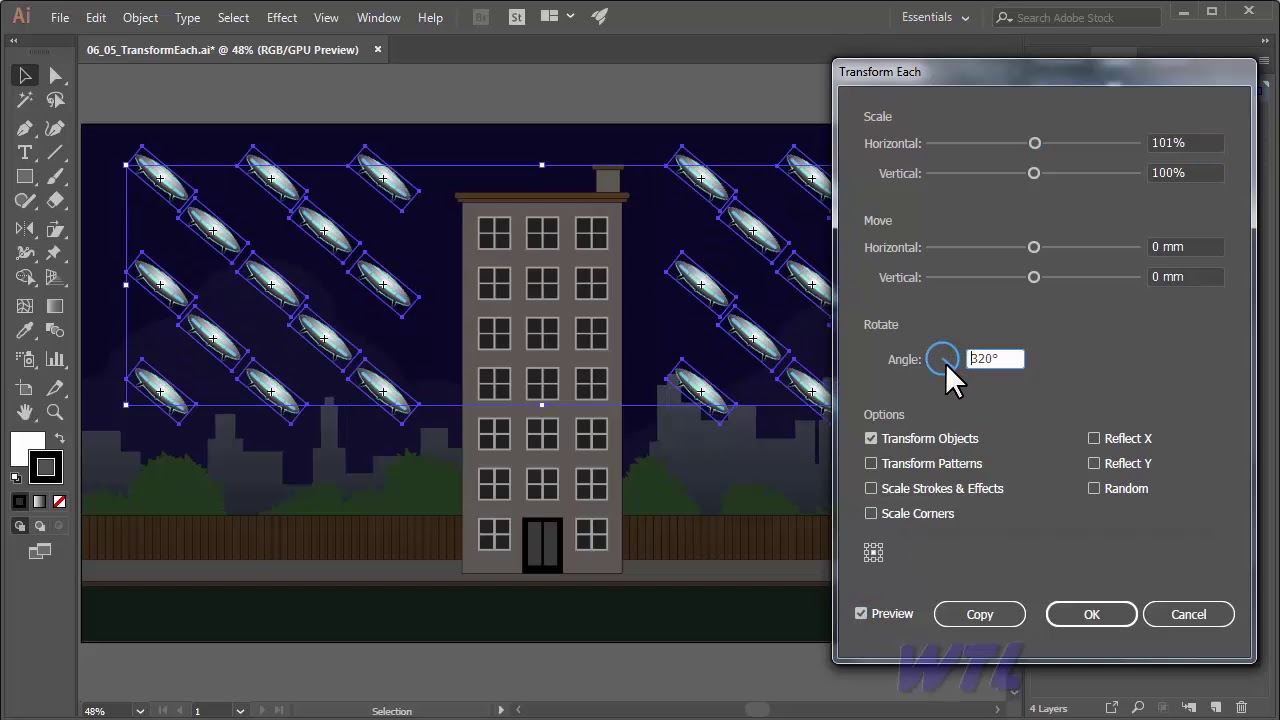Select the Artboard tool

click(25, 388)
